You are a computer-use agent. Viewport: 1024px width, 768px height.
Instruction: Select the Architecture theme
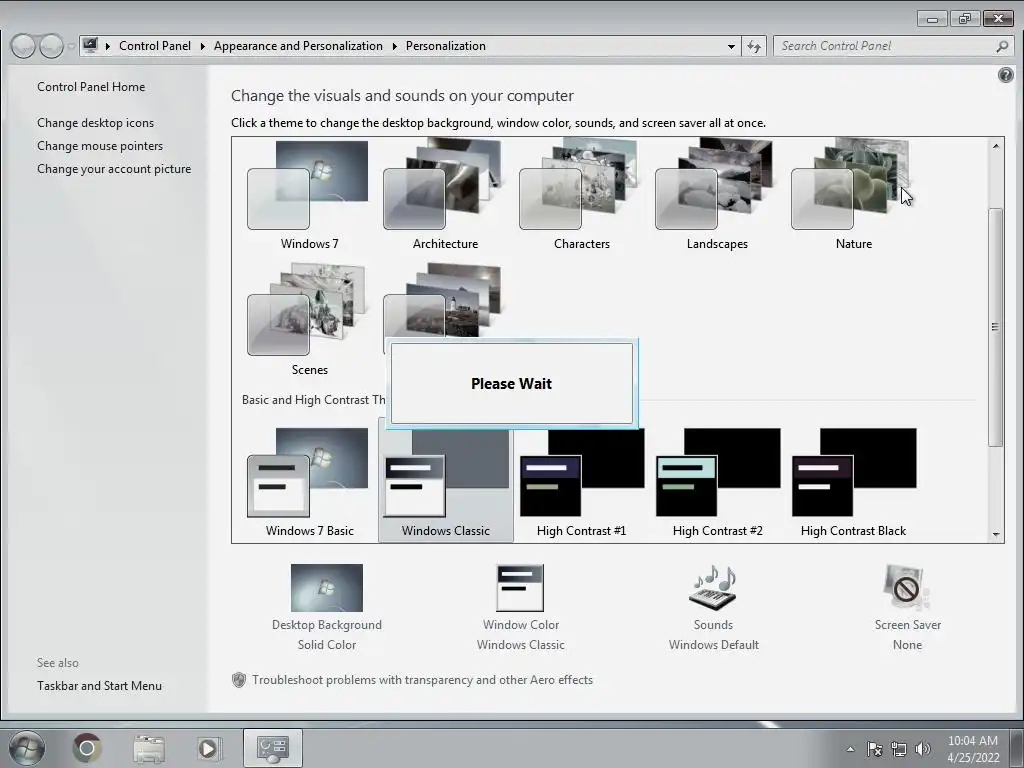445,196
